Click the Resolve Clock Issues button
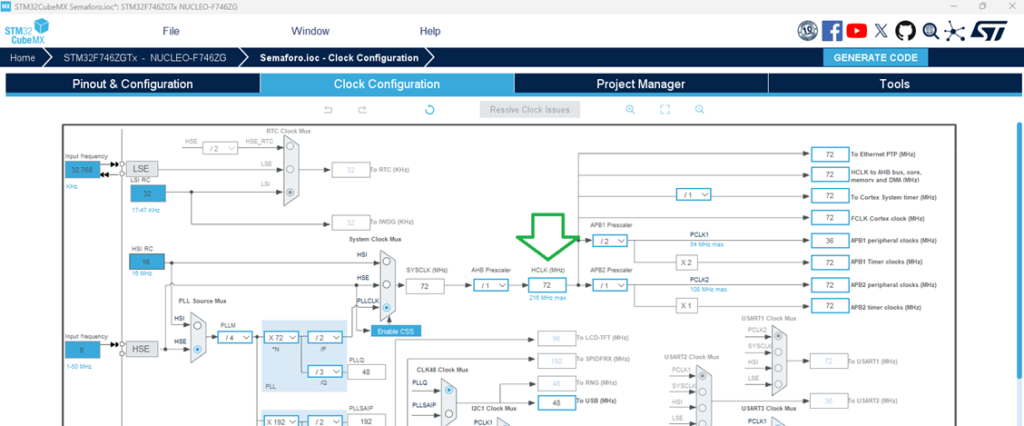The height and width of the screenshot is (426, 1024). tap(530, 110)
